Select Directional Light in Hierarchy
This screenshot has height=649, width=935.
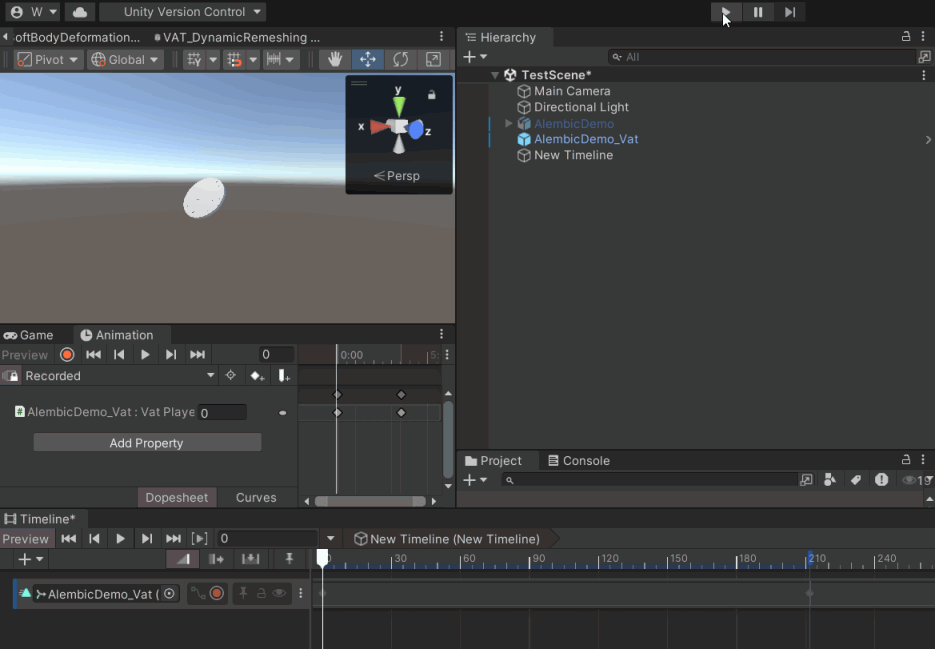[x=581, y=107]
